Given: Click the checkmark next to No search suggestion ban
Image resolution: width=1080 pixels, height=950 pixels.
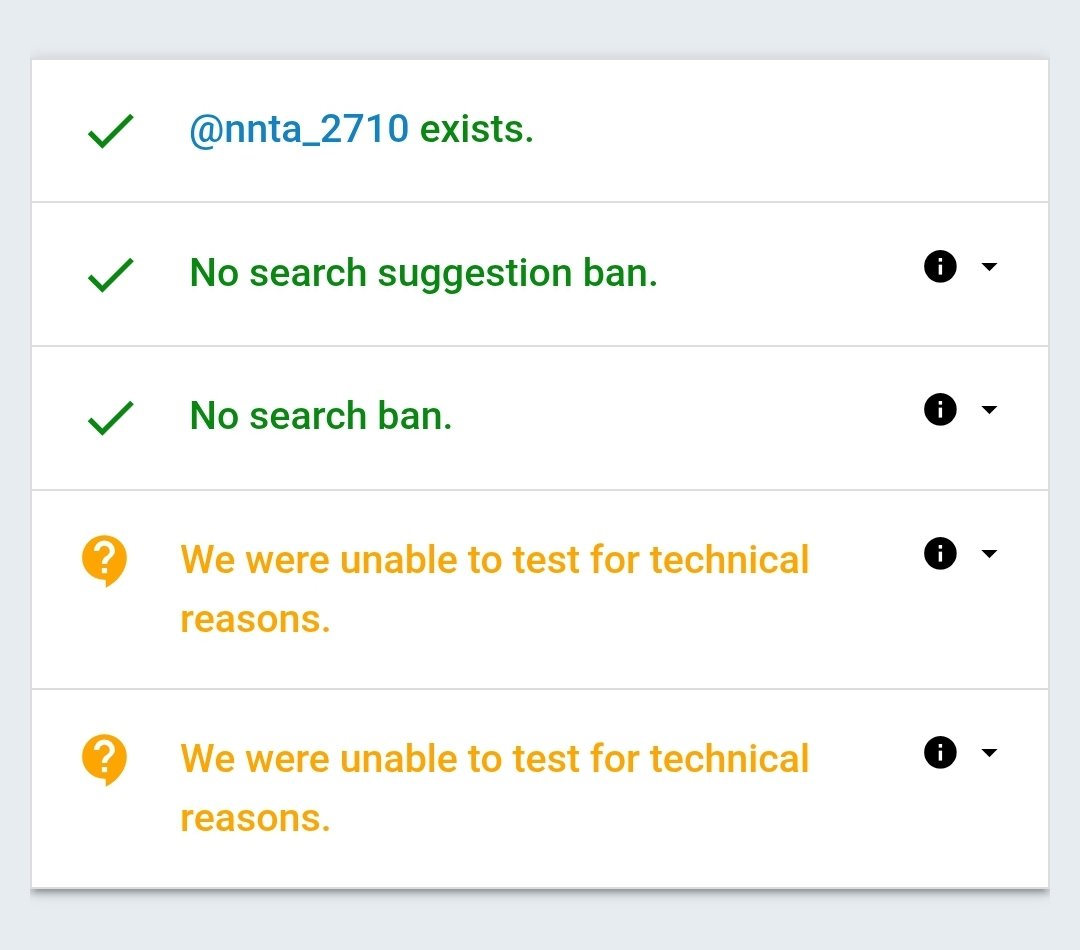Looking at the screenshot, I should click(x=111, y=274).
